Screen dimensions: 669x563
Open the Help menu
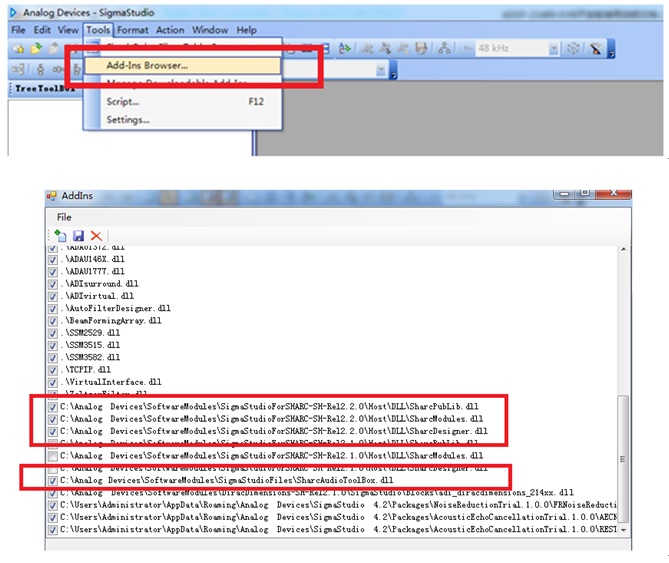pos(247,30)
